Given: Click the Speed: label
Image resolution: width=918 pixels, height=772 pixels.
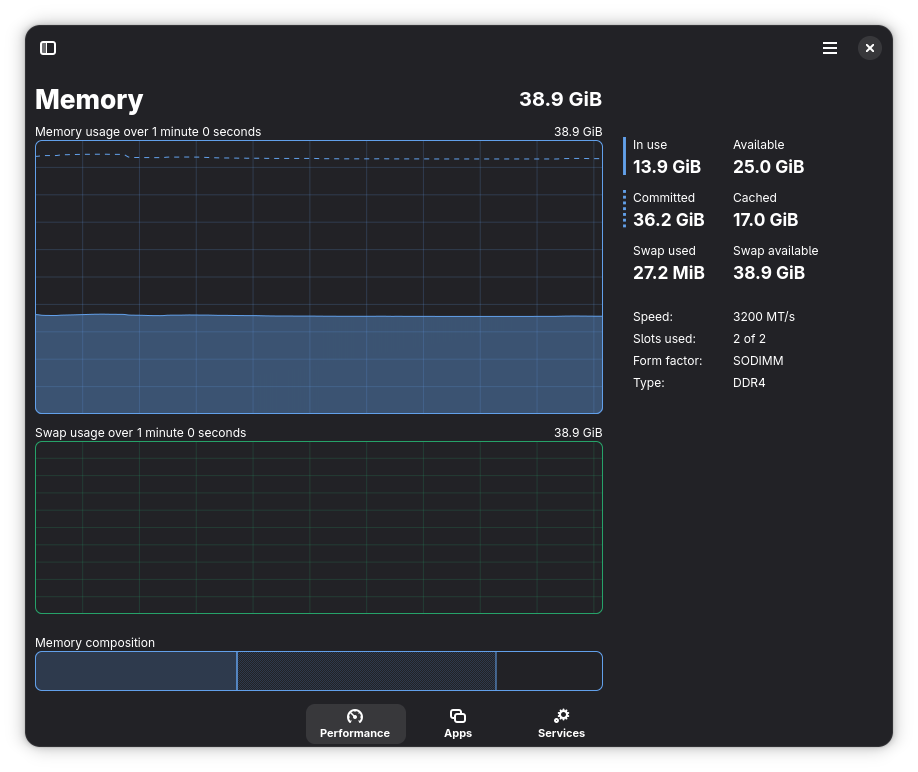Looking at the screenshot, I should coord(653,317).
